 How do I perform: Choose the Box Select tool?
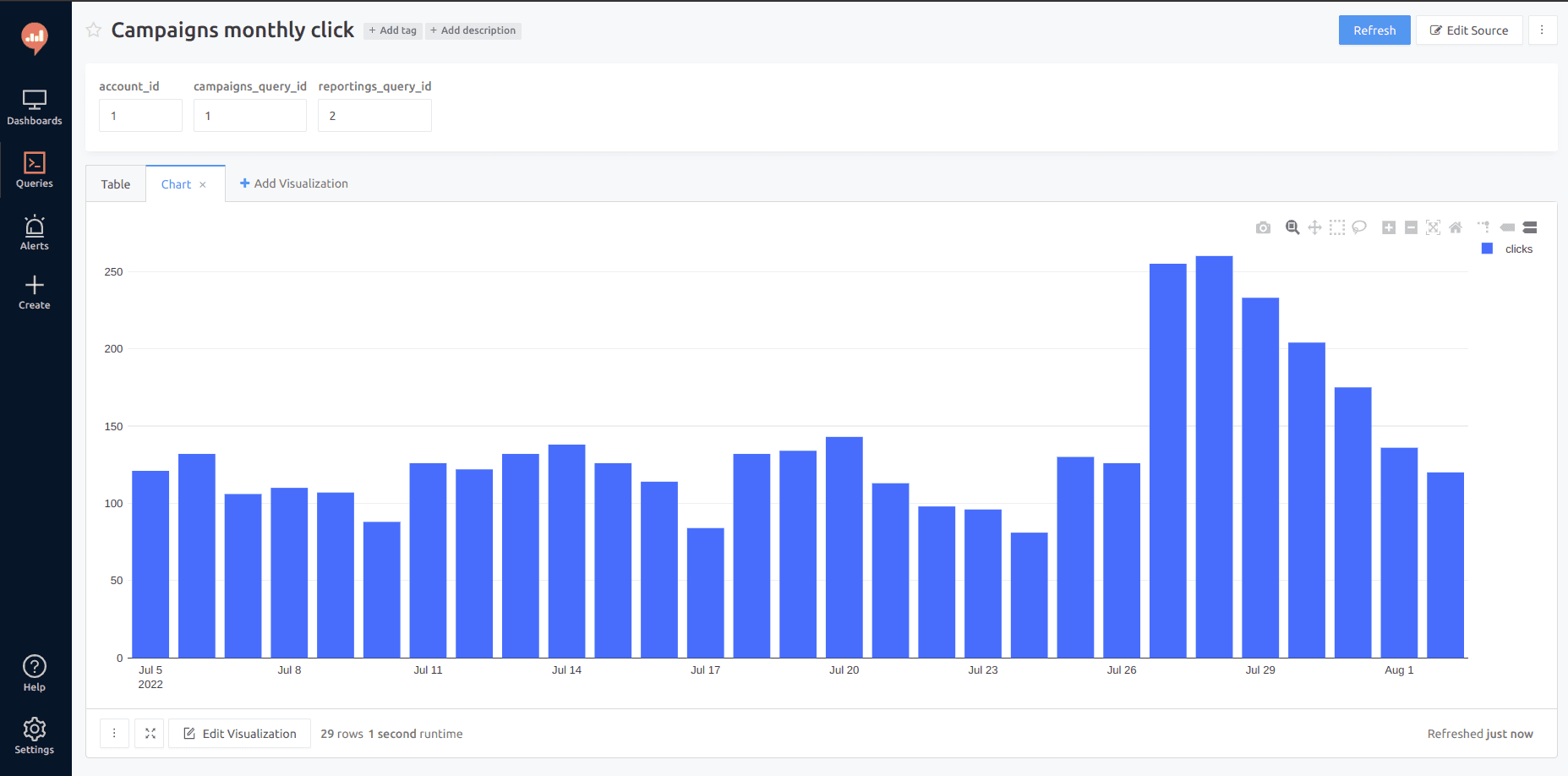click(x=1336, y=227)
